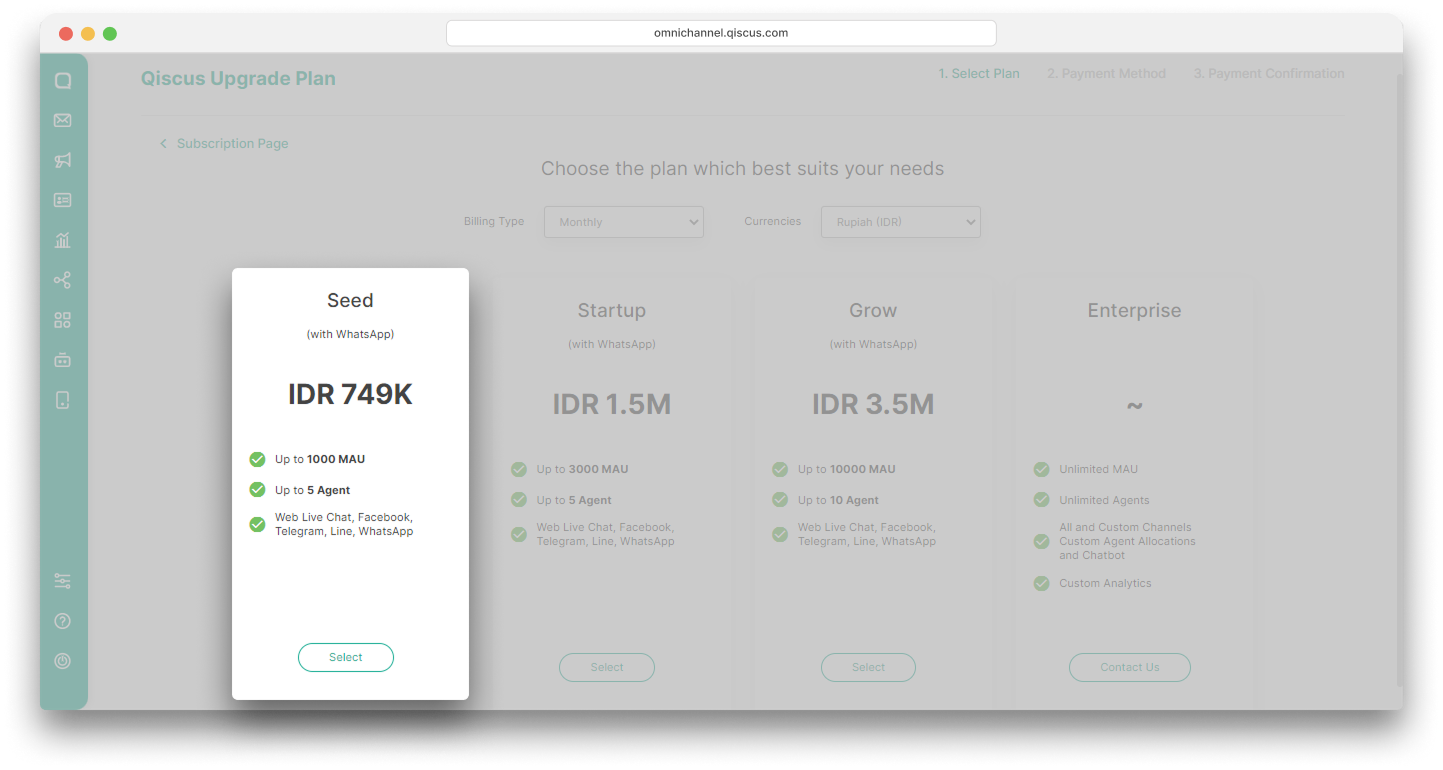The height and width of the screenshot is (770, 1443).
Task: Click Seed plan's 5 Agent checkmark
Action: [x=257, y=489]
